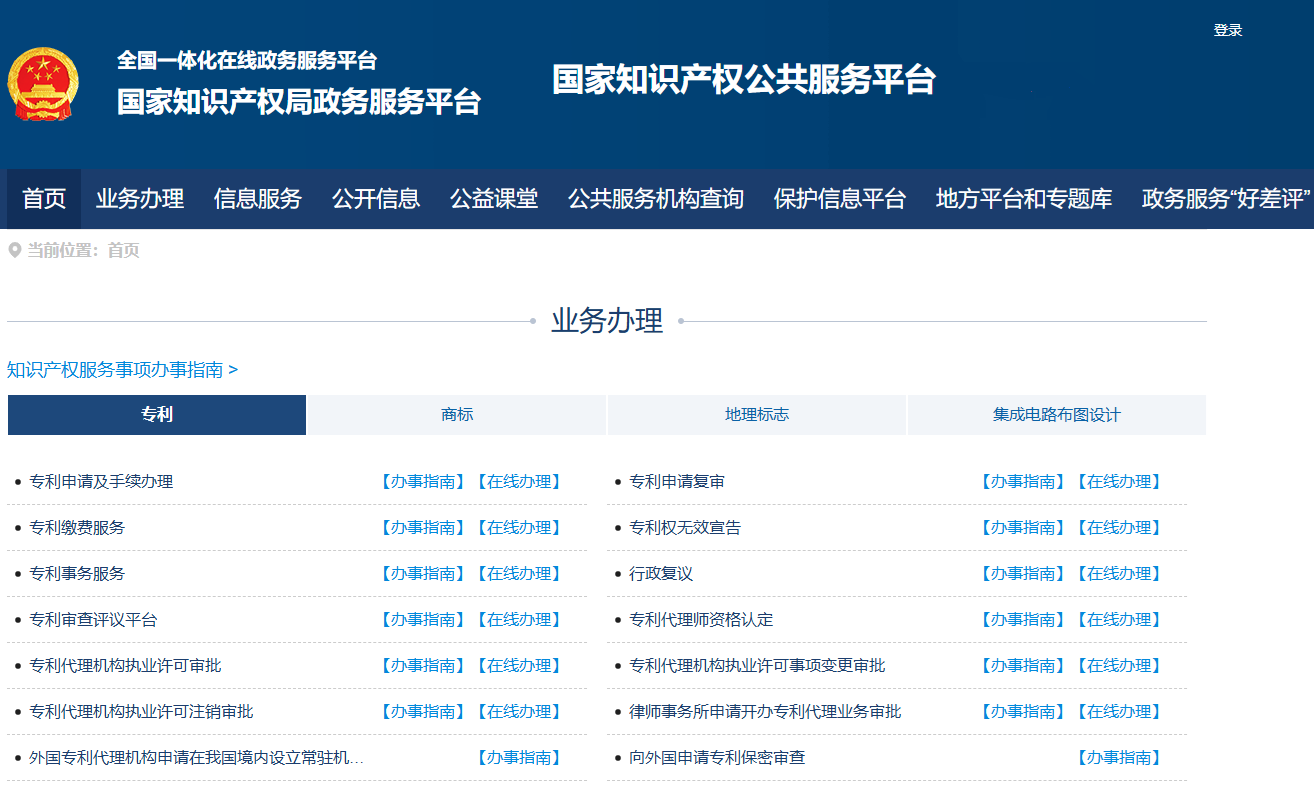Click the location pin icon beside 当前位置
This screenshot has height=799, width=1314.
pyautogui.click(x=14, y=250)
